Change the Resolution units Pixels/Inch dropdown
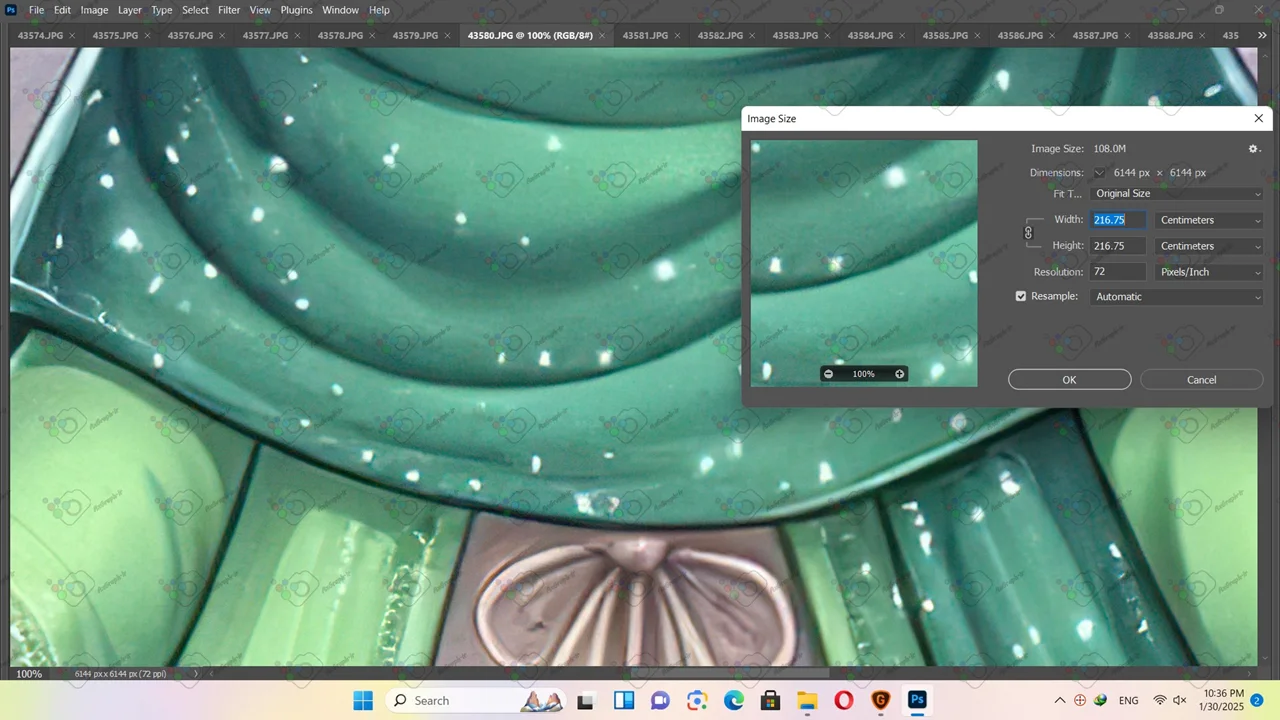 coord(1209,272)
